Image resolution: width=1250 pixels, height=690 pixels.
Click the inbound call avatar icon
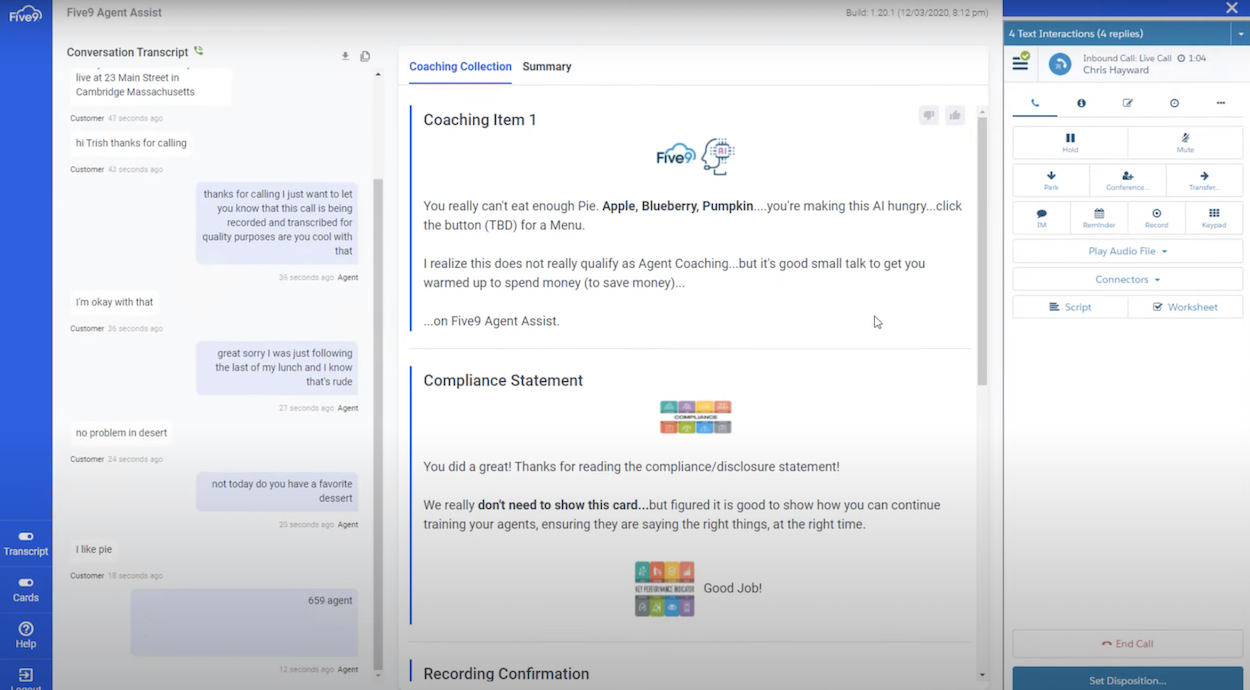pyautogui.click(x=1059, y=65)
